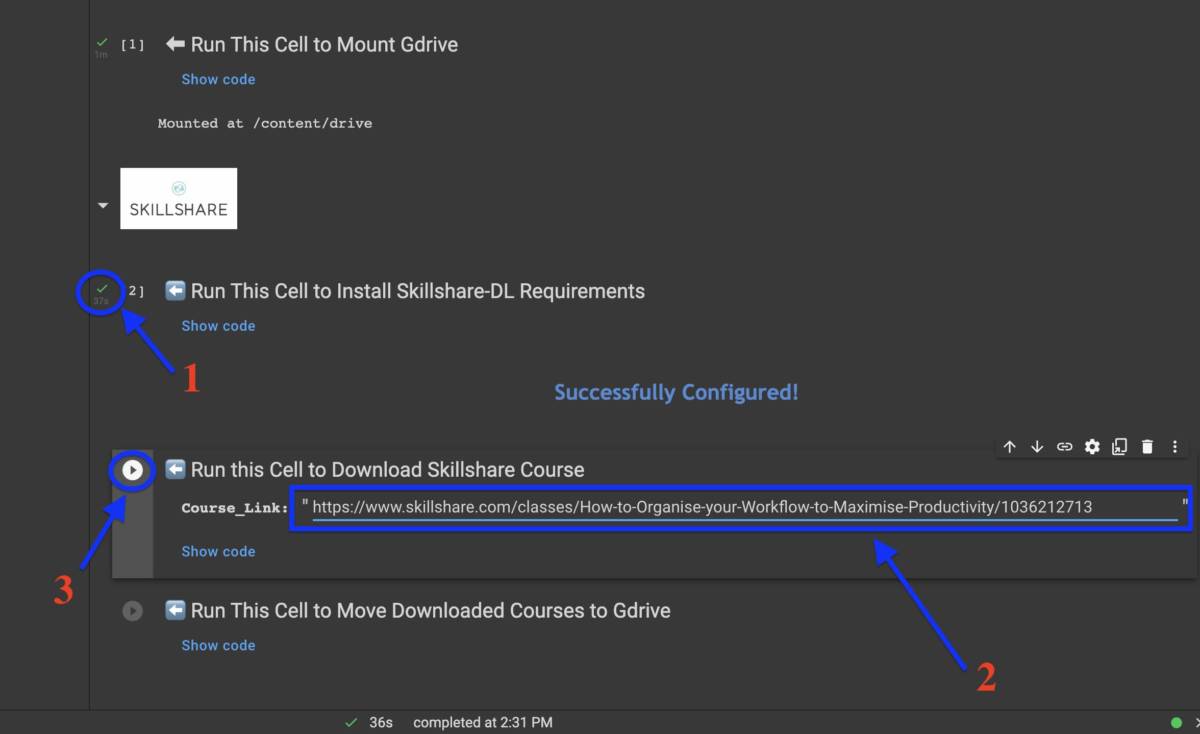Mirror cell in tab icon
The height and width of the screenshot is (734, 1200).
coord(1120,447)
